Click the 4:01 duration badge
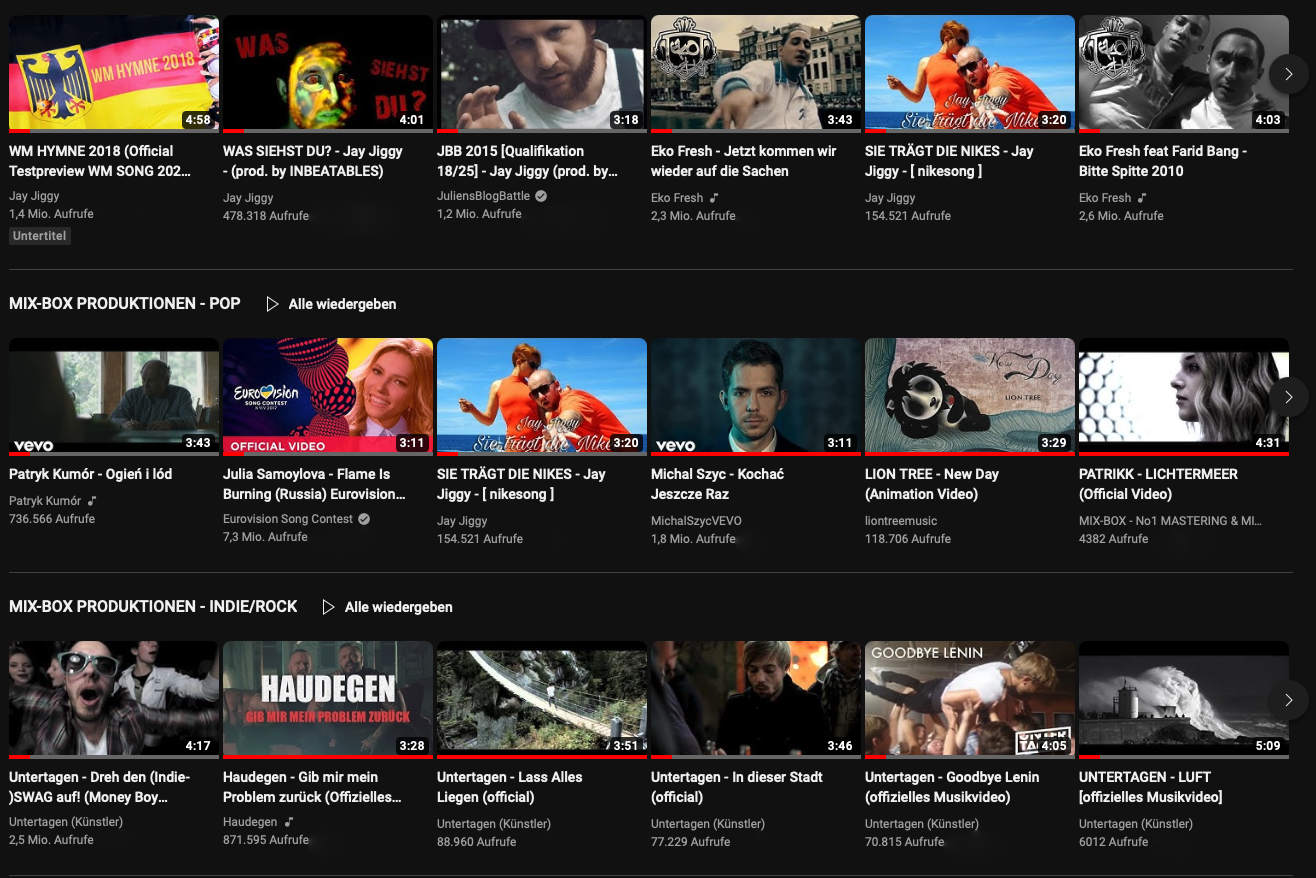 coord(412,120)
